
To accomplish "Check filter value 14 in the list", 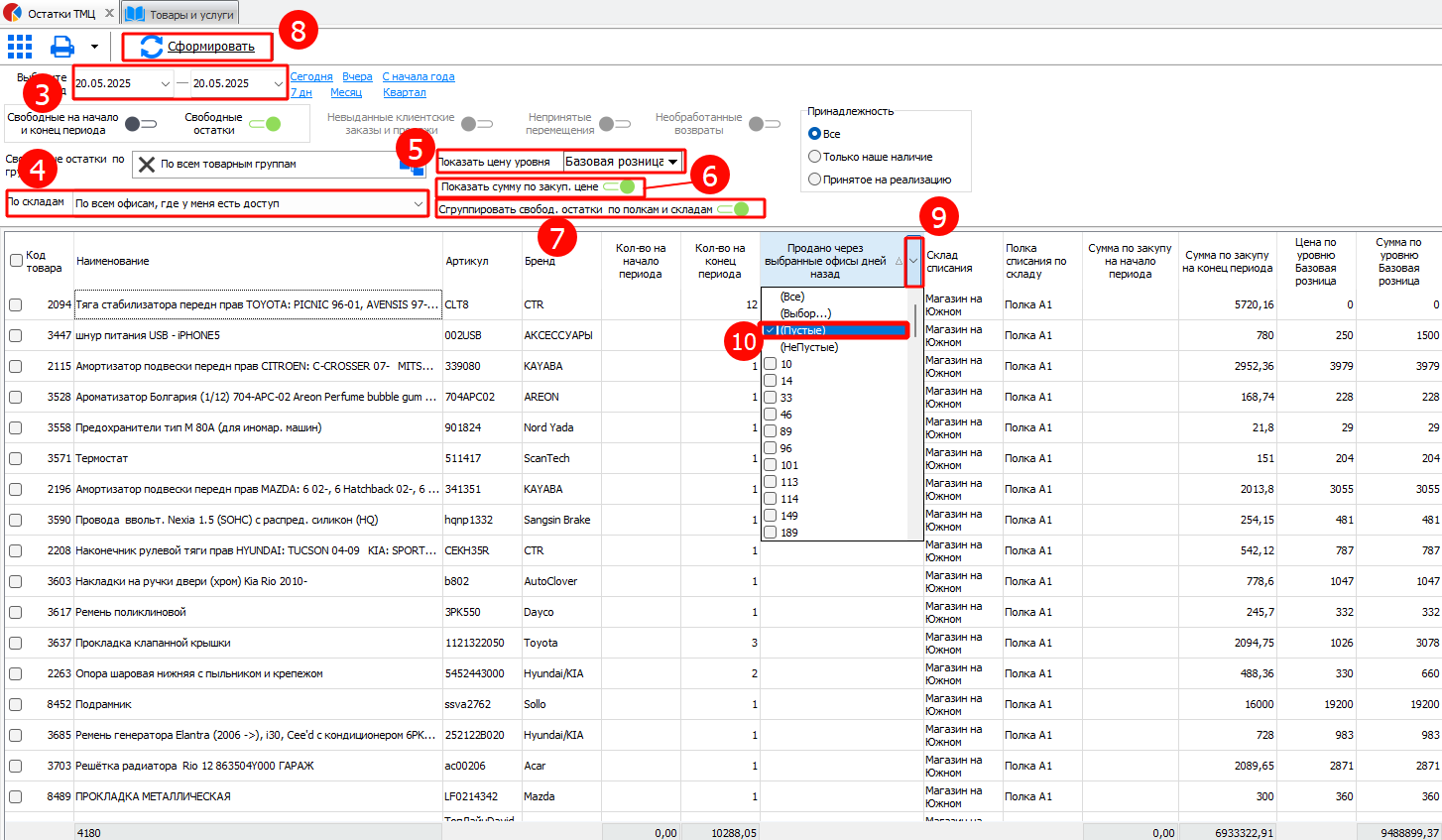I will pyautogui.click(x=771, y=381).
